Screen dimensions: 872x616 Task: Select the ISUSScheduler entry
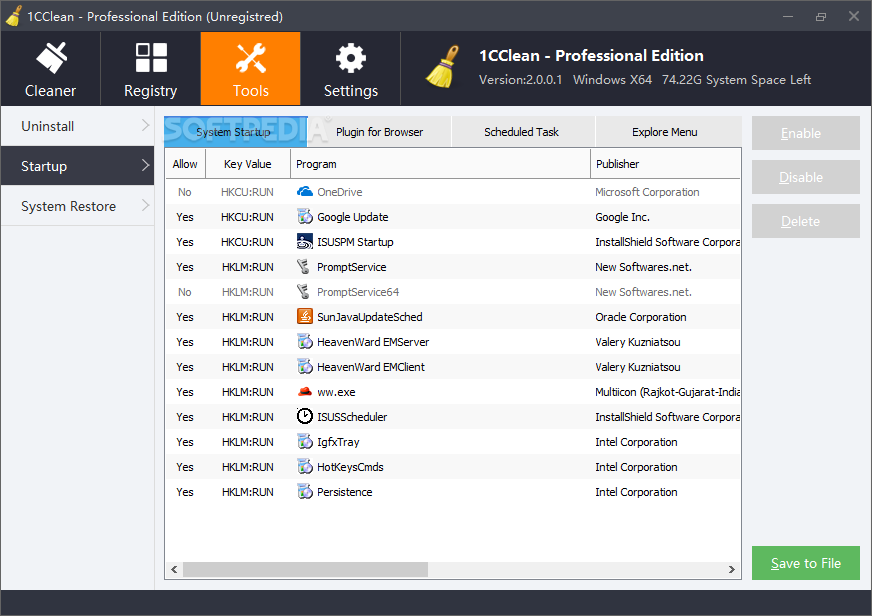click(352, 417)
